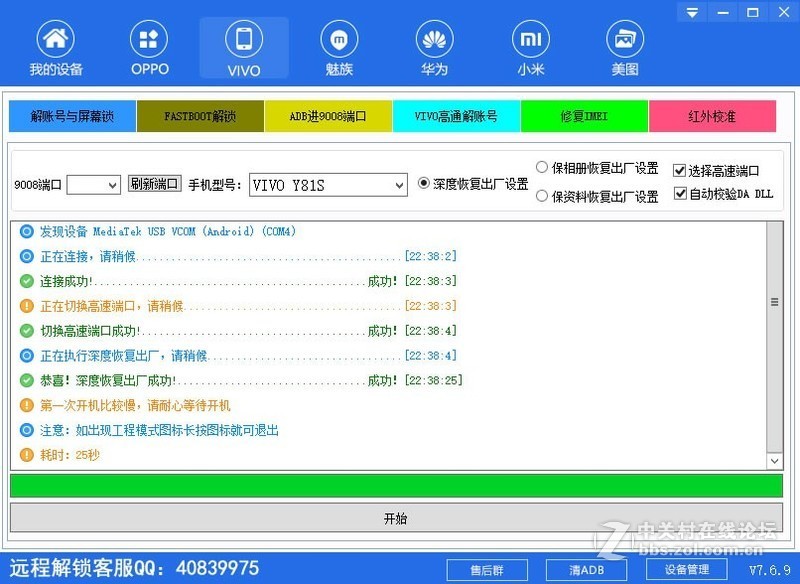Screen dimensions: 800x584
Task: Select the 华为 brand icon
Action: coord(434,47)
